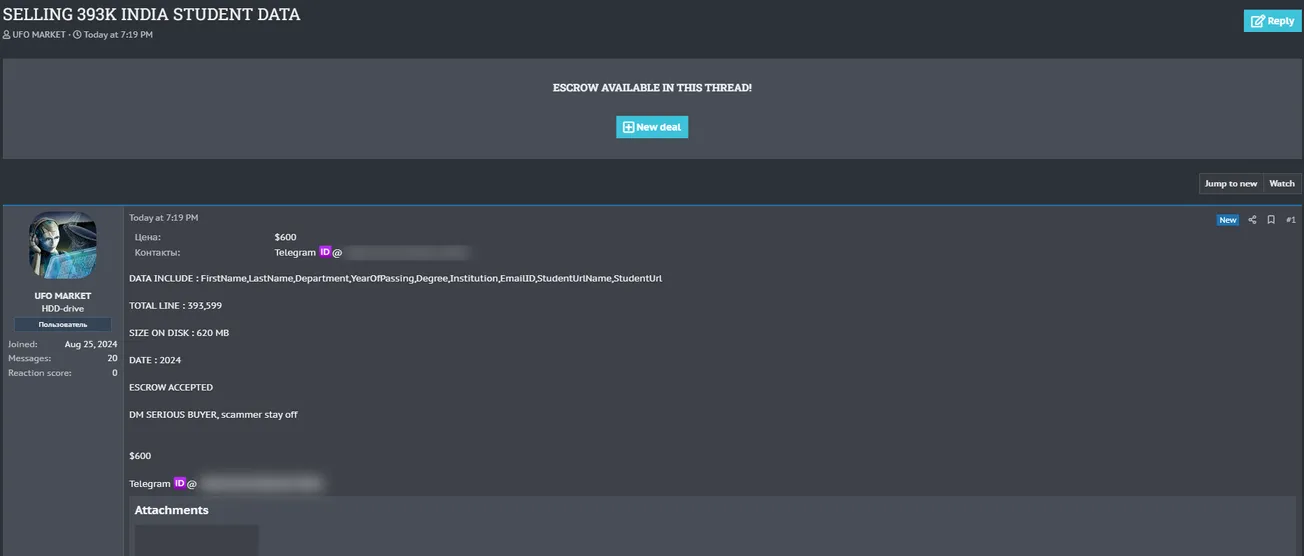The height and width of the screenshot is (556, 1304).
Task: Click the purple ID icon above Attachments
Action: click(x=180, y=483)
